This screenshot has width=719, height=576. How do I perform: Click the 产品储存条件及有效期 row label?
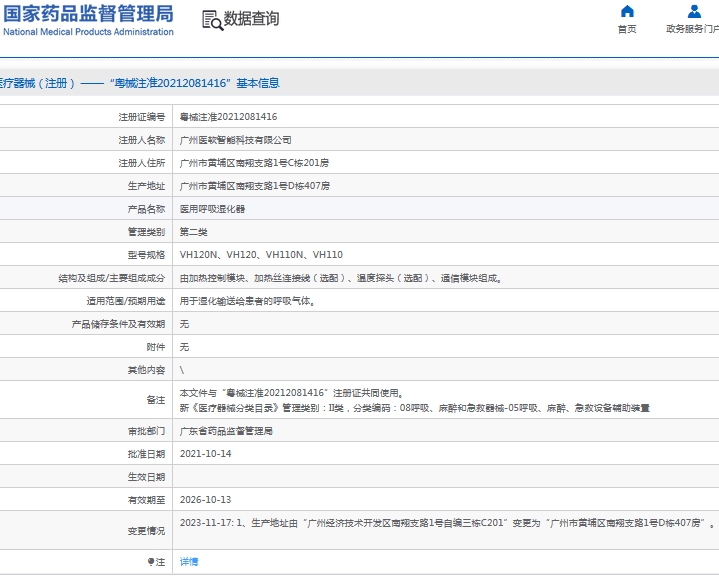(x=118, y=324)
